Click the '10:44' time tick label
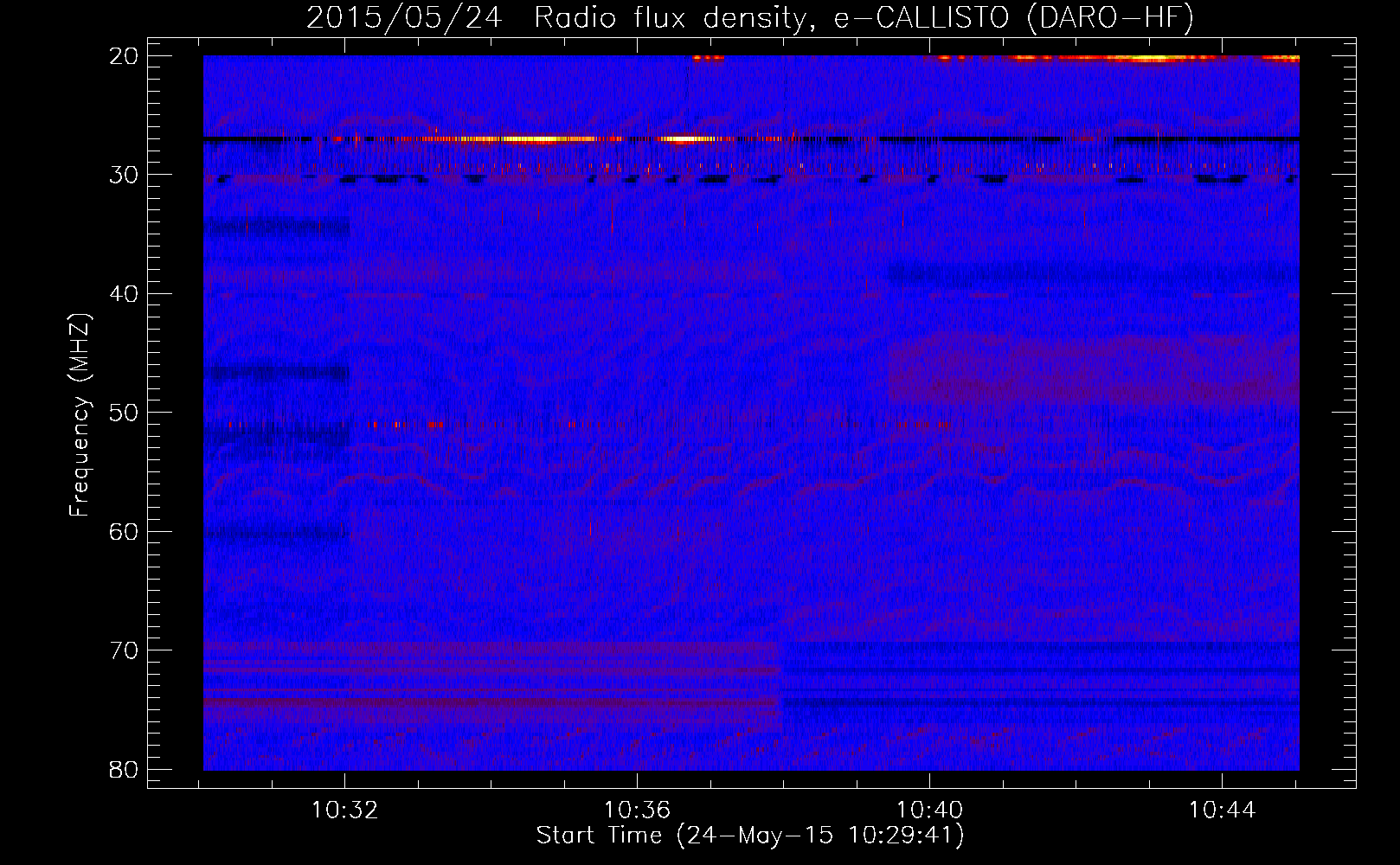The image size is (1400, 865). tap(1222, 811)
